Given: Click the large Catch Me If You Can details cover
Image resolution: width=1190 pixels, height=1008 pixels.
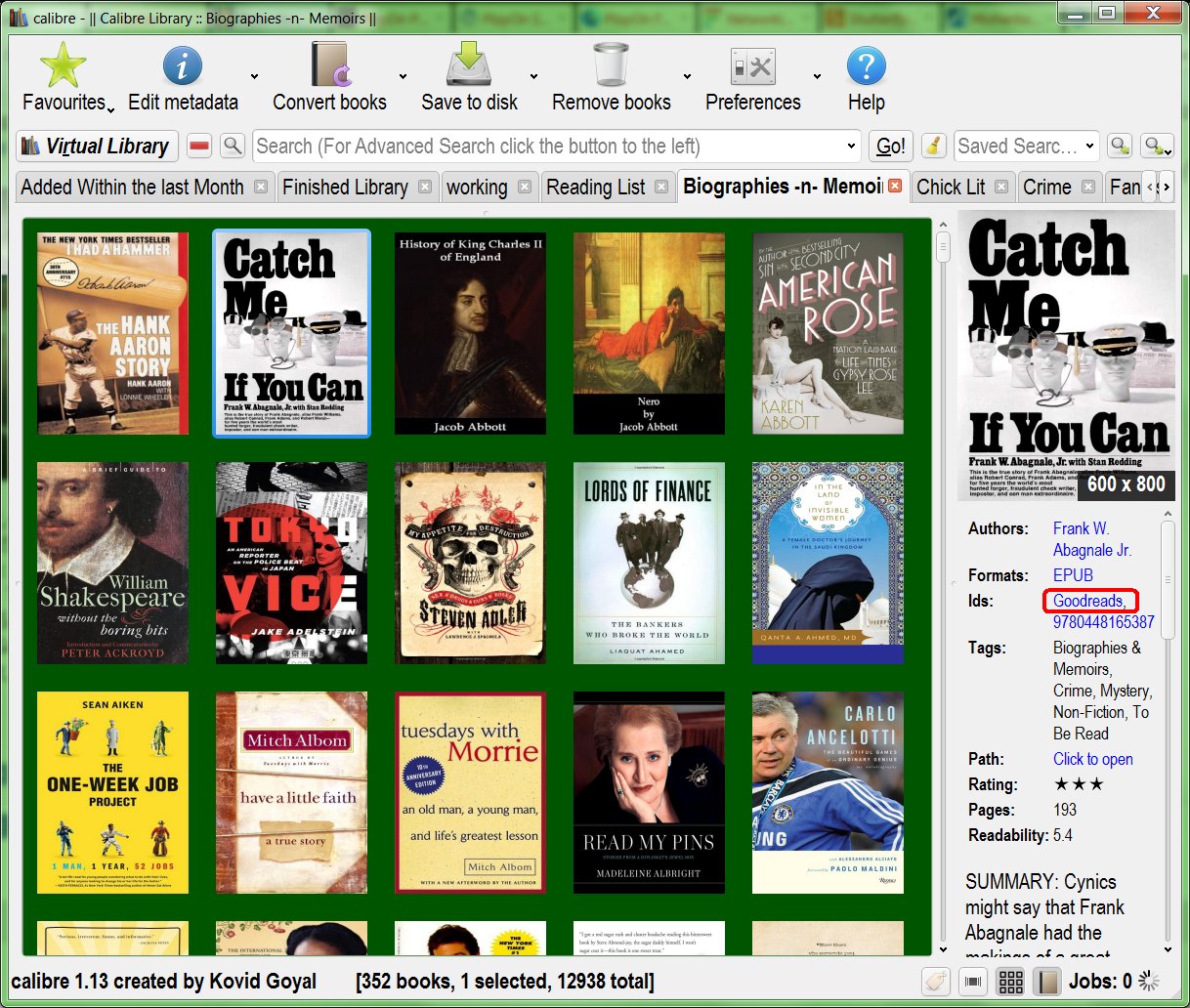Looking at the screenshot, I should click(x=1066, y=355).
